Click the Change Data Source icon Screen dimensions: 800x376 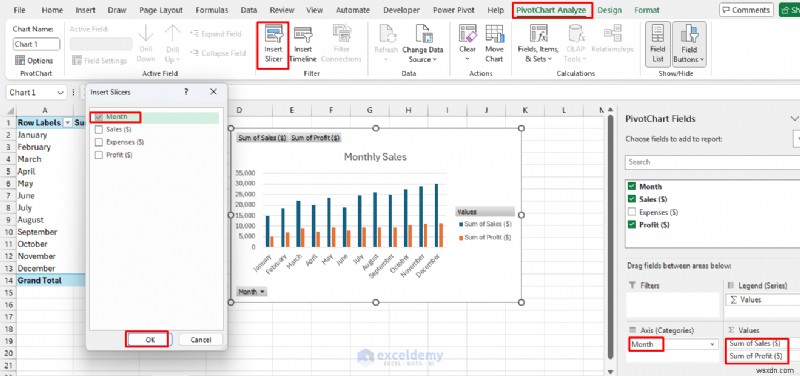click(423, 34)
